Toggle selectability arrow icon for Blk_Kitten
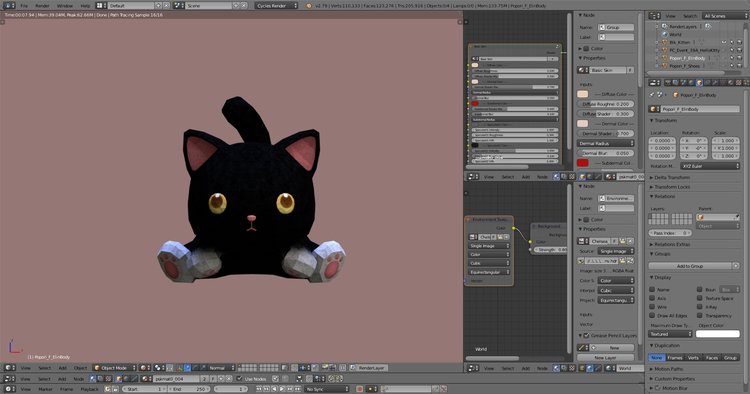 [732, 42]
